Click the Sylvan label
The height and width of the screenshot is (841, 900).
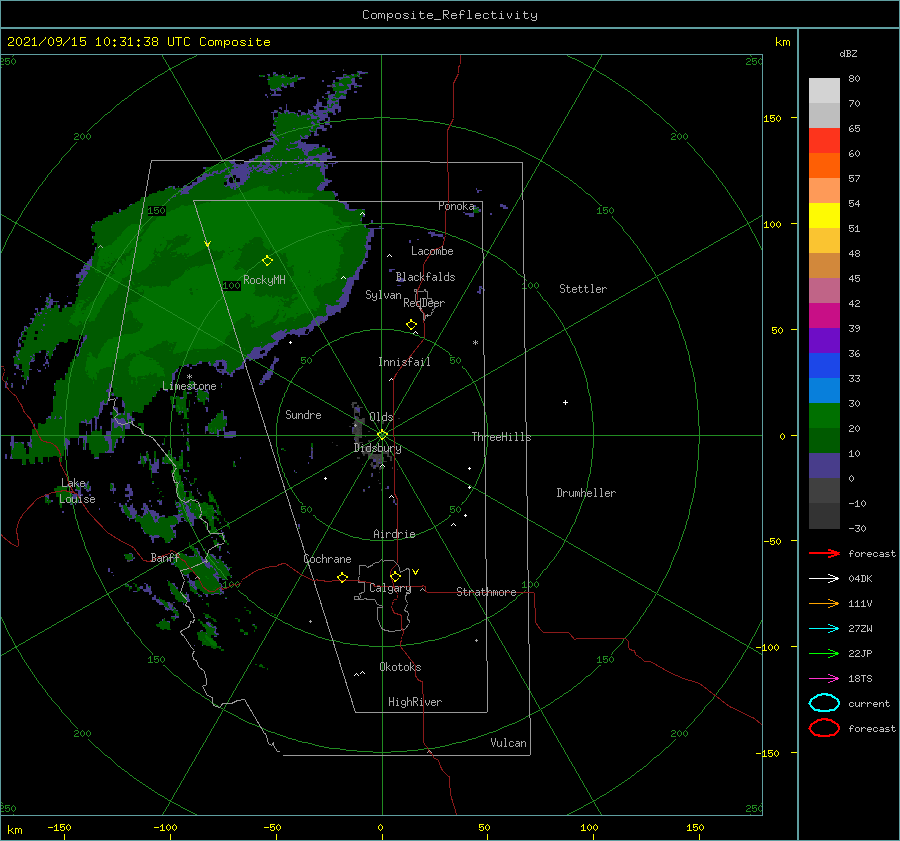point(383,295)
